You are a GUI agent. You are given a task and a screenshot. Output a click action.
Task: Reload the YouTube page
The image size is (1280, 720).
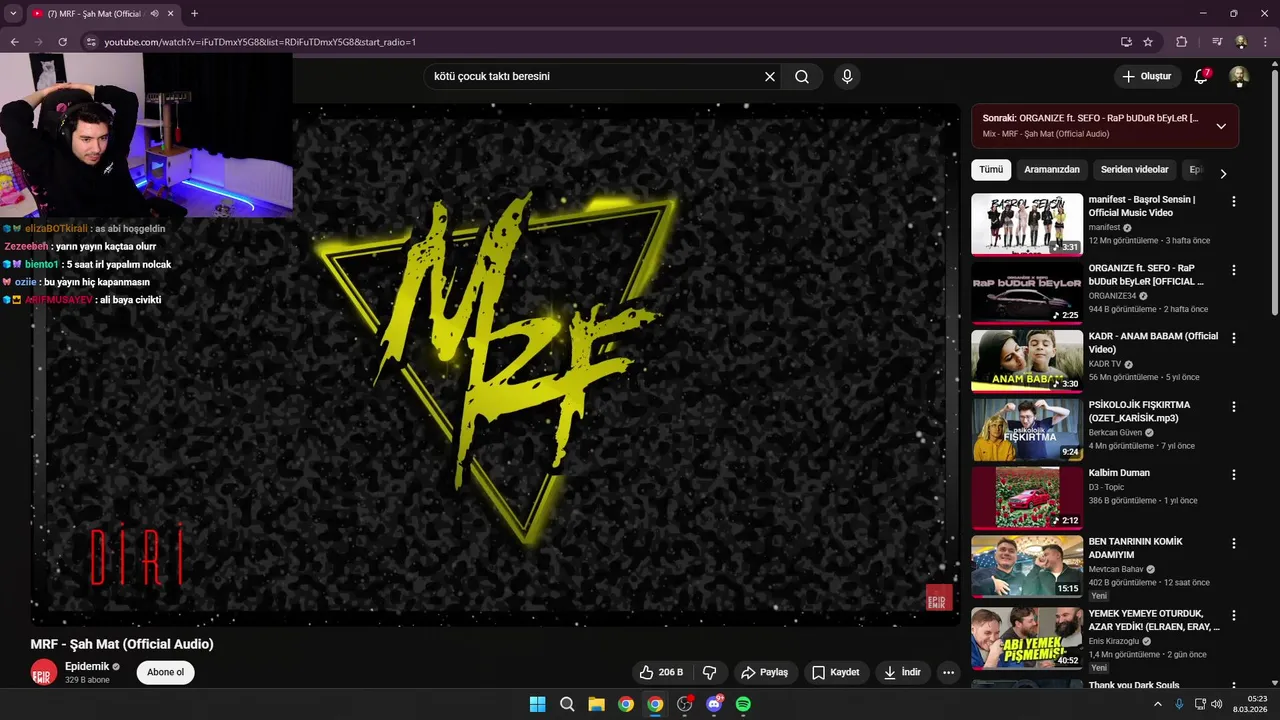tap(62, 42)
